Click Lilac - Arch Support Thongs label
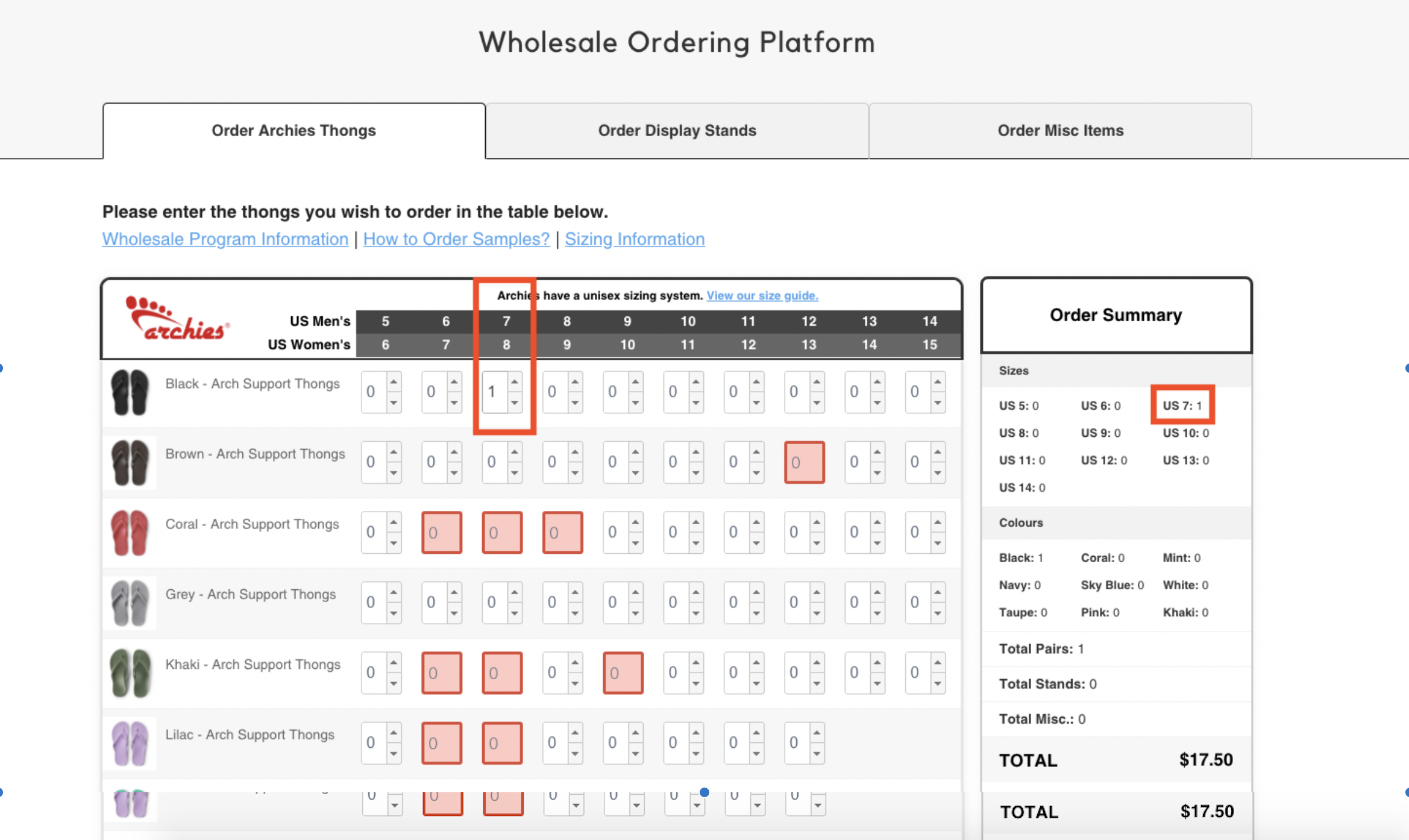This screenshot has width=1409, height=840. coord(250,735)
